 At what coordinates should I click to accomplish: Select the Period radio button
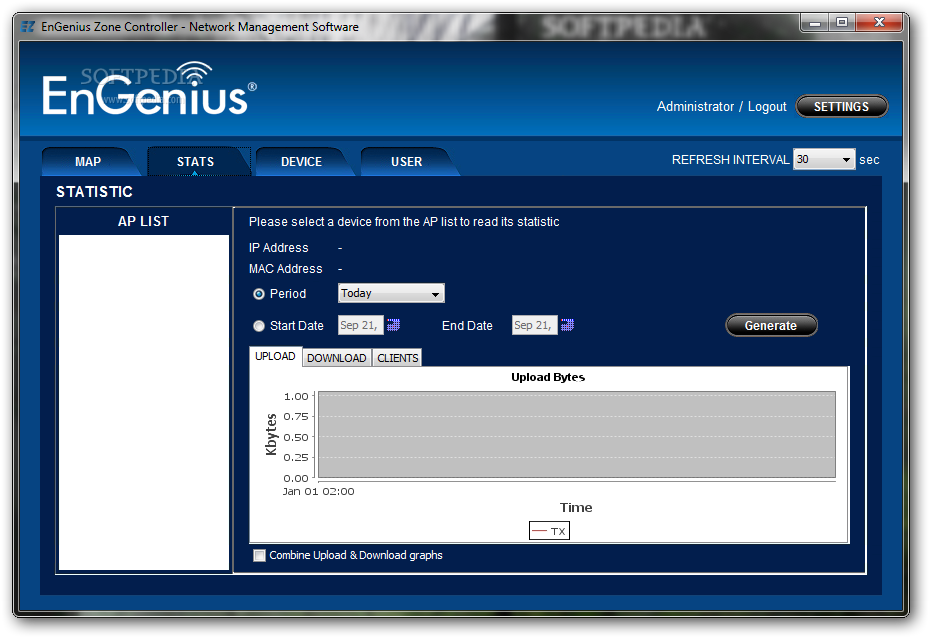pos(259,294)
